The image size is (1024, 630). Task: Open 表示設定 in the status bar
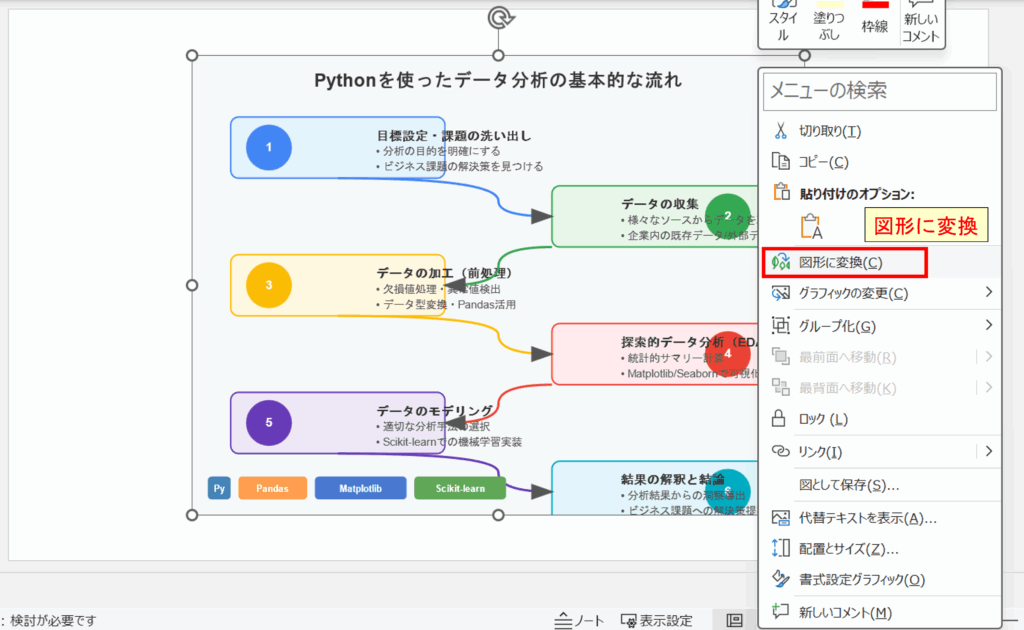[656, 620]
